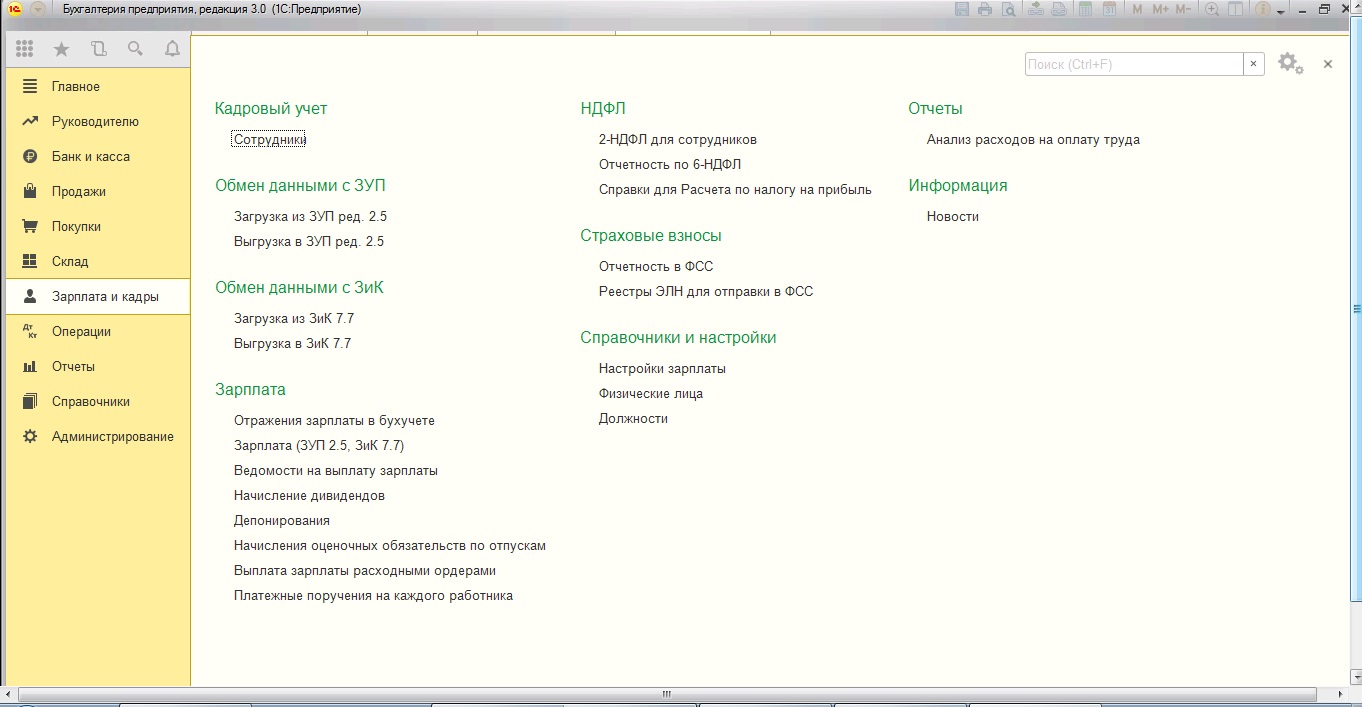Open the Главное section in sidebar
Image resolution: width=1362 pixels, height=707 pixels.
tap(76, 87)
